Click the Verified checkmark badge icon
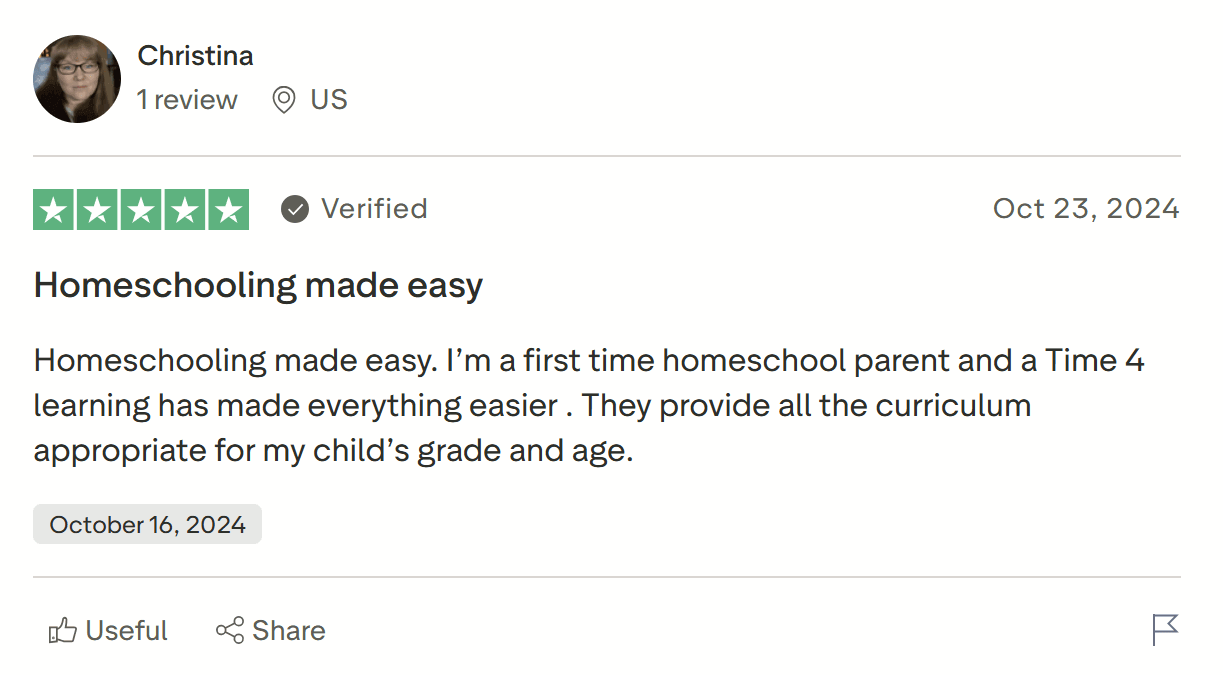 [x=294, y=209]
